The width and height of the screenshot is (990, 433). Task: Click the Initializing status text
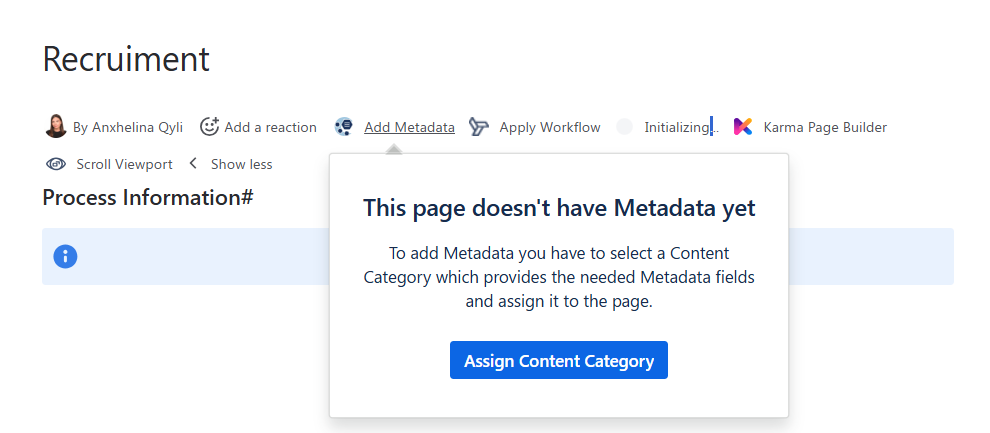pyautogui.click(x=677, y=127)
